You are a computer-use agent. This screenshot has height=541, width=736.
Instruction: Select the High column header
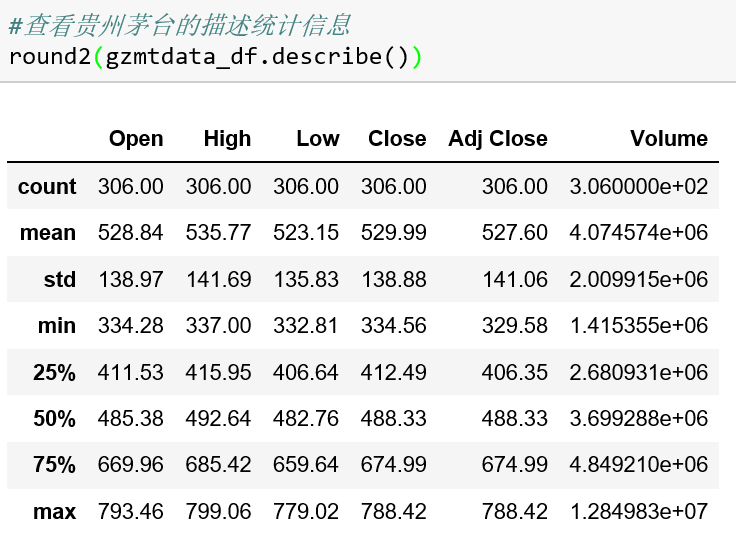click(227, 138)
